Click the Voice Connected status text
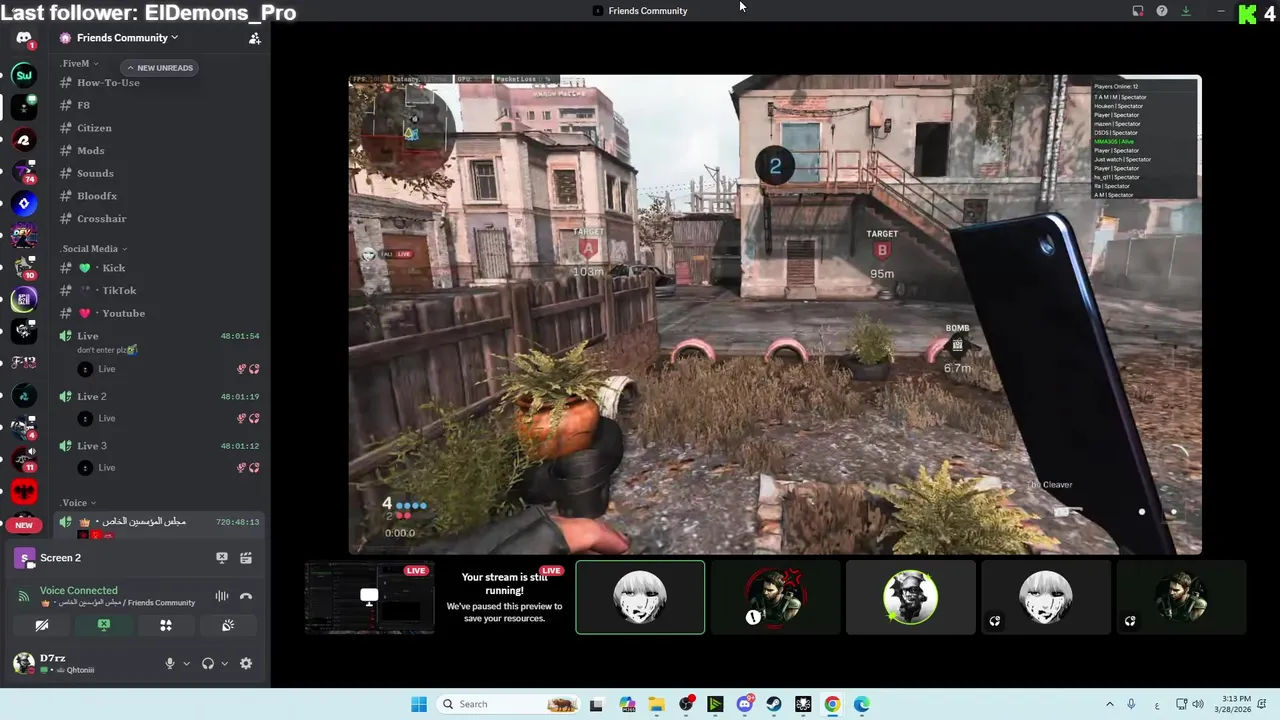Screen dimensions: 1280x720 tap(79, 591)
